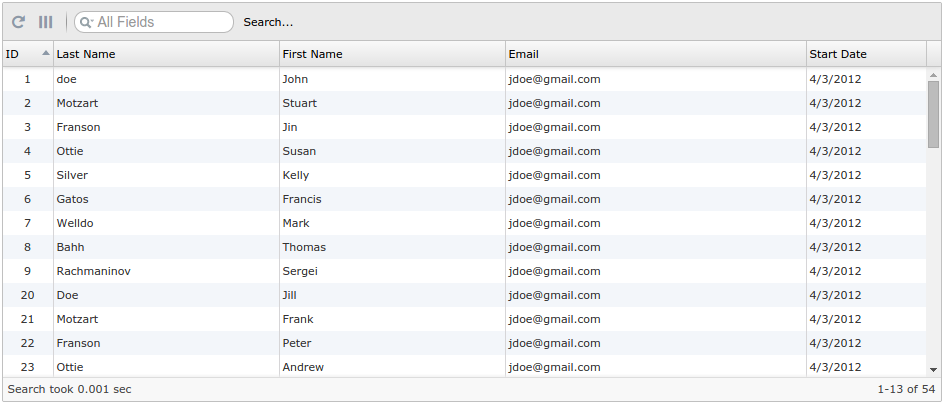943x405 pixels.
Task: Select the Rachmaninov row
Action: point(464,271)
